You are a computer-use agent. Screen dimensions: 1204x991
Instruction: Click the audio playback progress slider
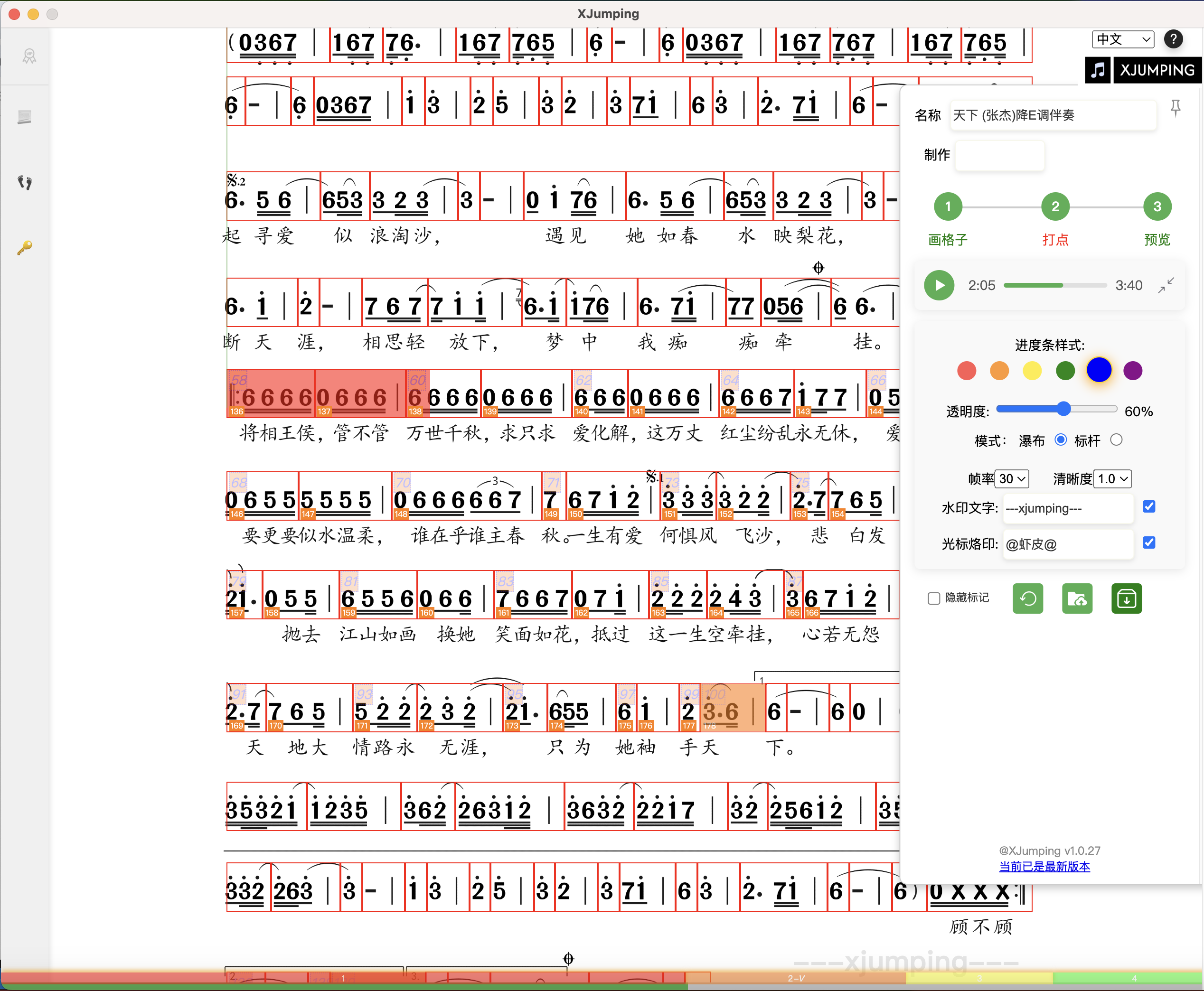pyautogui.click(x=1055, y=285)
